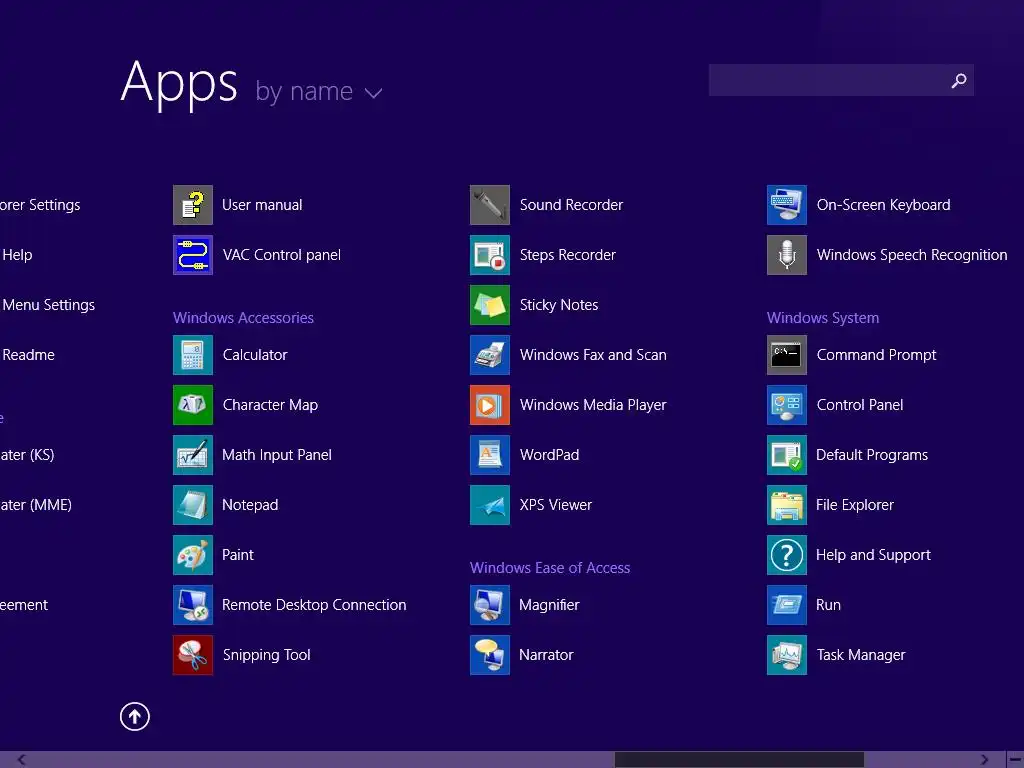This screenshot has width=1024, height=768.
Task: Launch the Paint palette icon
Action: click(x=193, y=555)
